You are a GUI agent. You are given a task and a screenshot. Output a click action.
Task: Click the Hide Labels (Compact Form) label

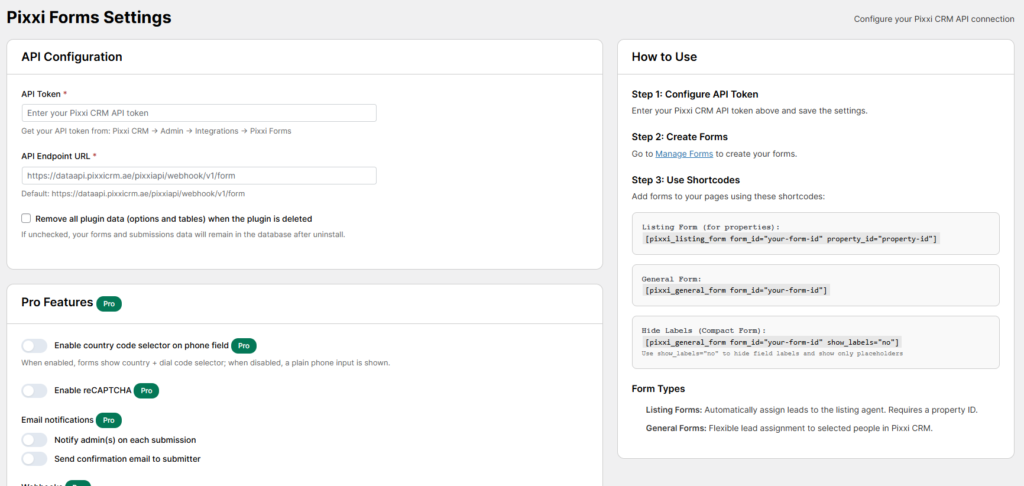pyautogui.click(x=703, y=331)
